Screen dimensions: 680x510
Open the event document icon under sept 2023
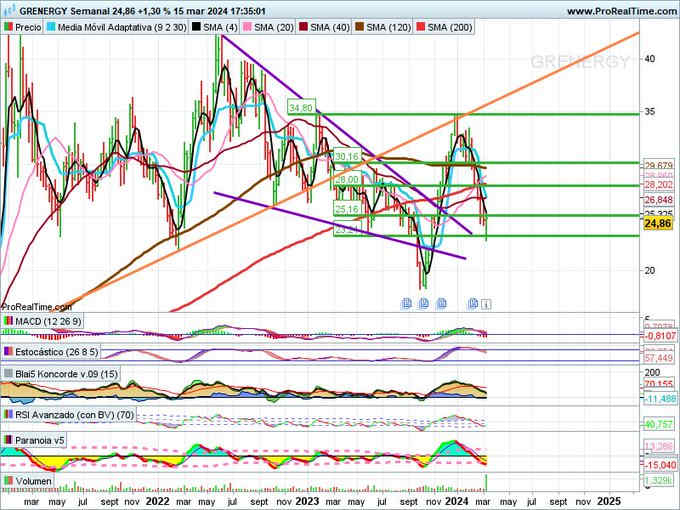(x=406, y=304)
